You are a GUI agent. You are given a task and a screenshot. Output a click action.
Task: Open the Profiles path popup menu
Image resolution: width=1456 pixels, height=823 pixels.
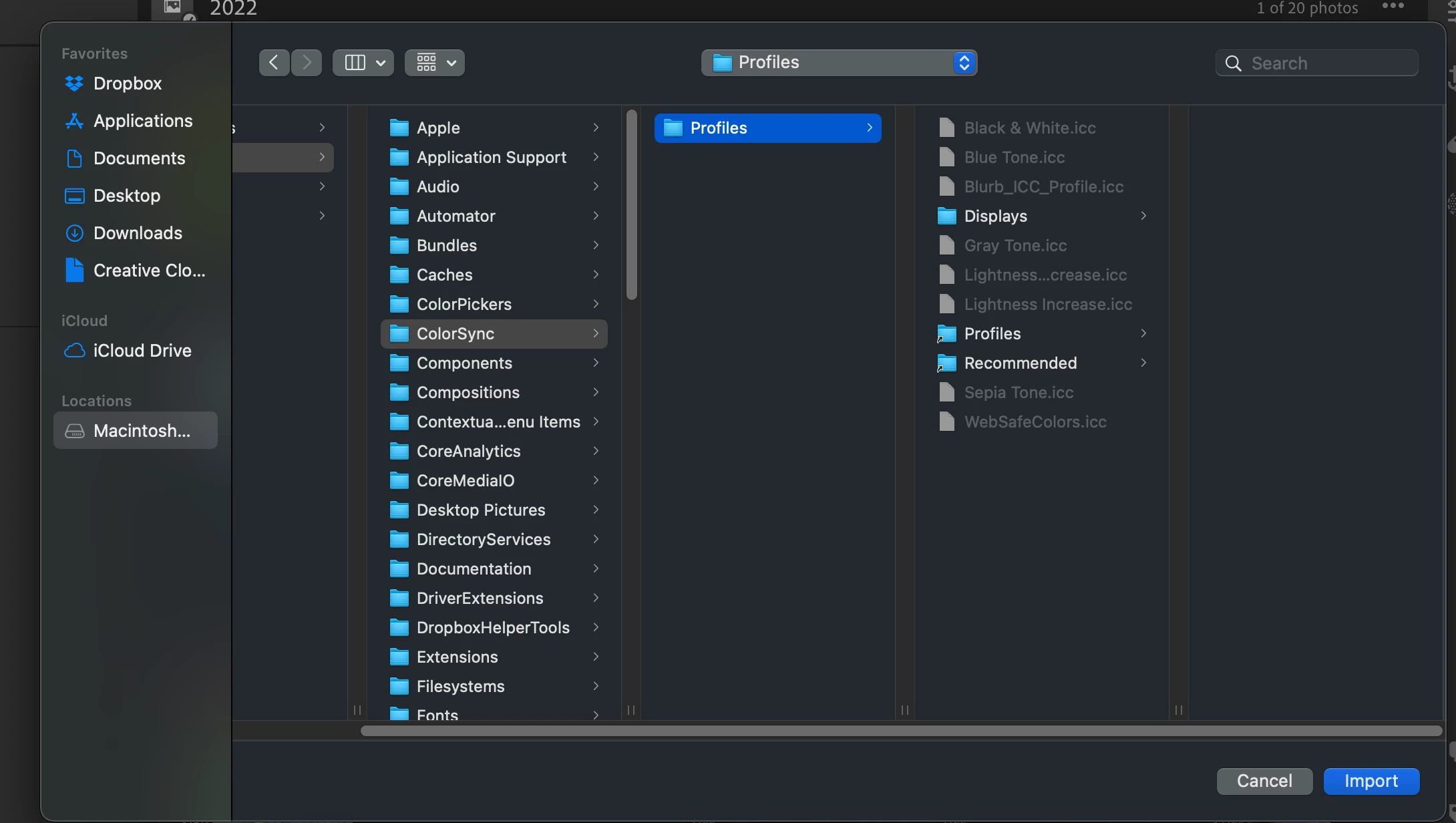click(839, 63)
